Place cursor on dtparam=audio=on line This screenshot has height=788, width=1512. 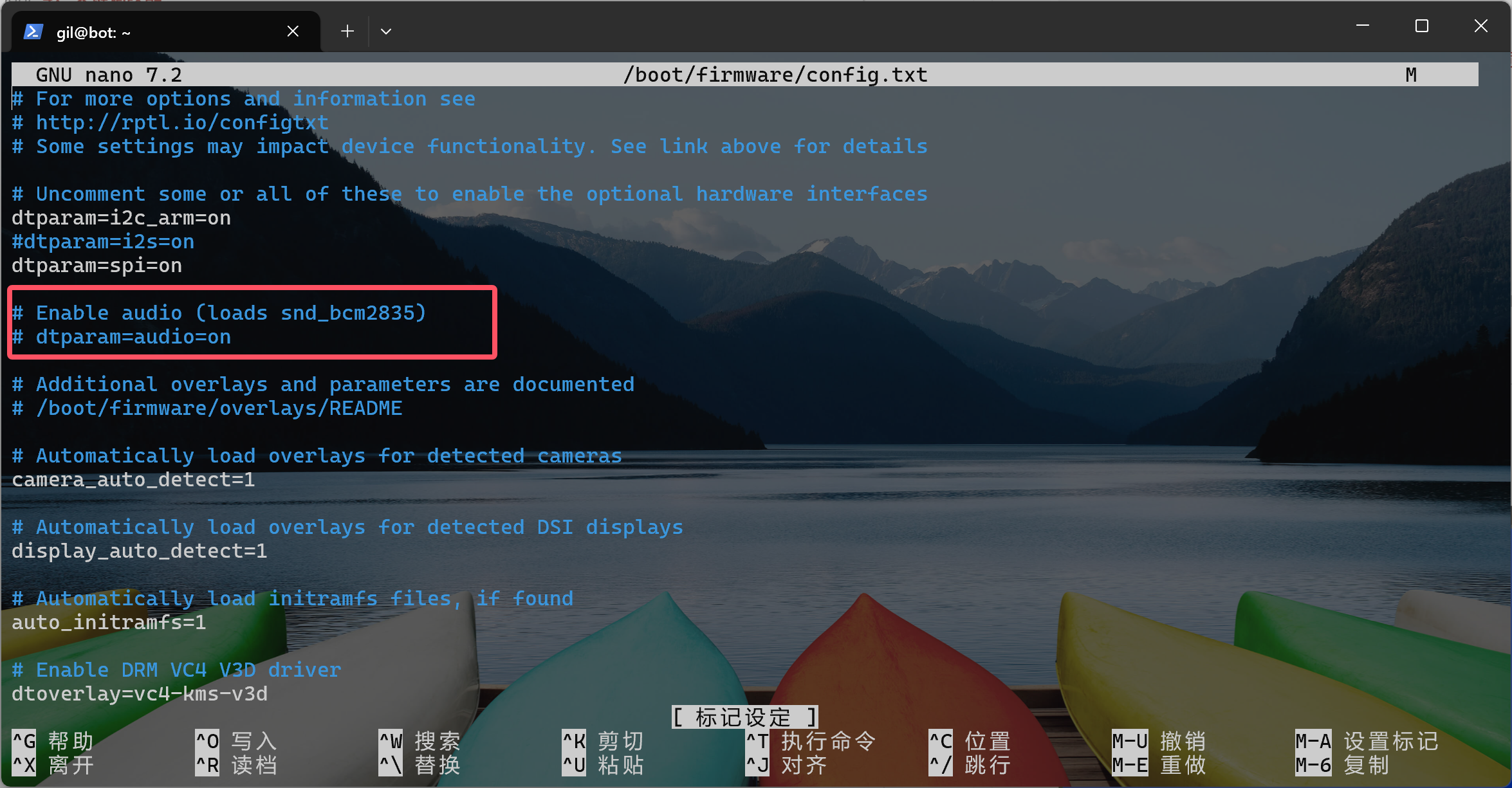click(x=133, y=337)
